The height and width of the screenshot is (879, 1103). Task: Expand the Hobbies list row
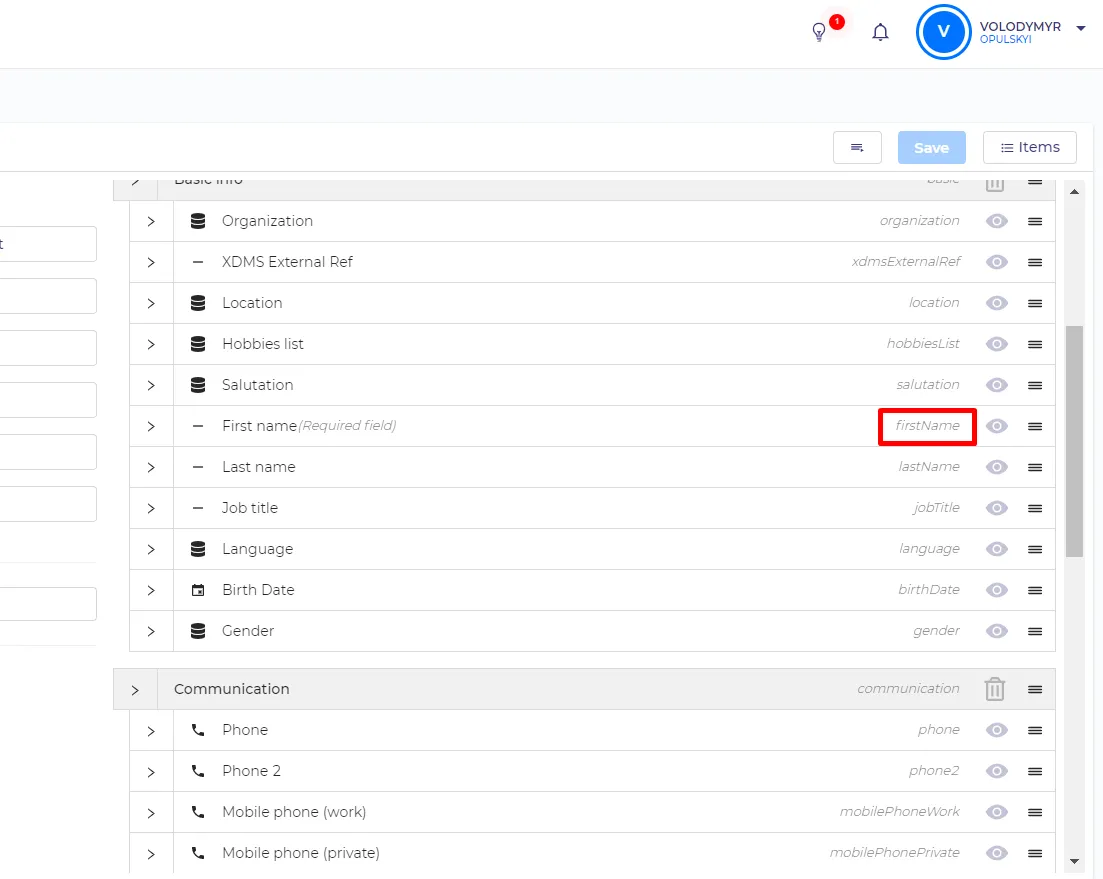pos(151,345)
